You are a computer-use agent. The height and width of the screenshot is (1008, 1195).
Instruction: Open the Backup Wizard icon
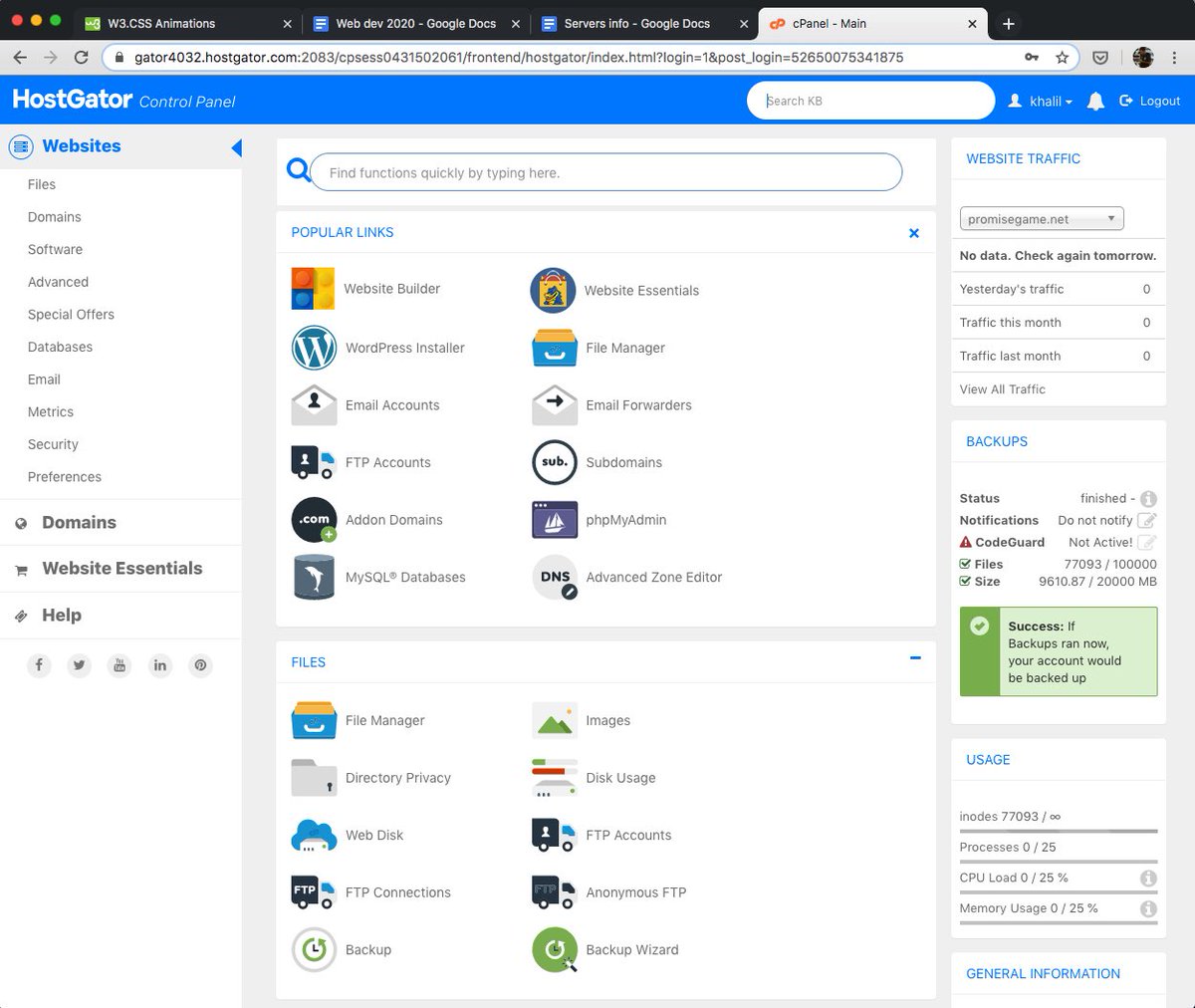pyautogui.click(x=555, y=950)
